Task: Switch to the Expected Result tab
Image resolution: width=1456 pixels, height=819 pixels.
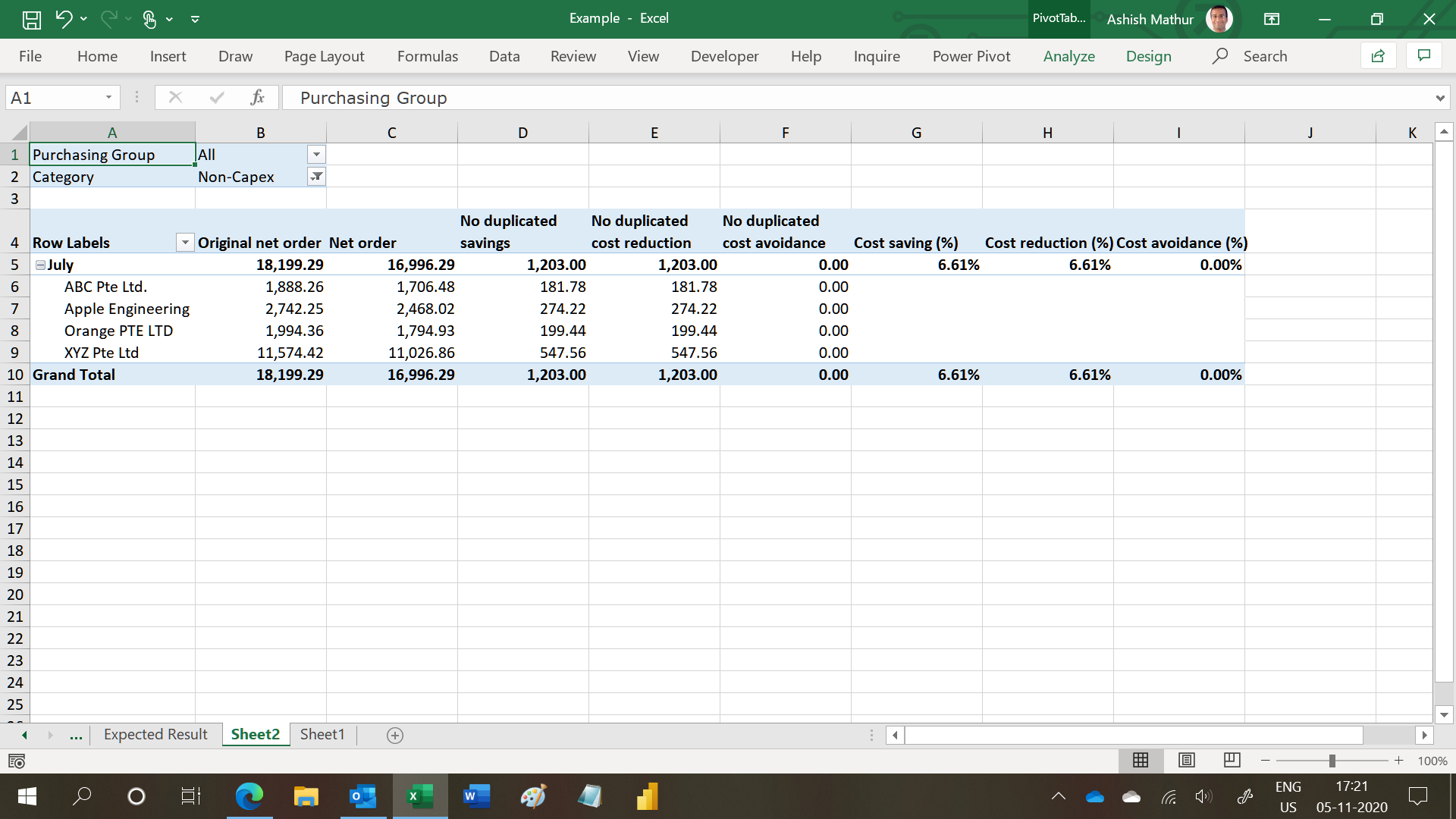Action: [155, 735]
